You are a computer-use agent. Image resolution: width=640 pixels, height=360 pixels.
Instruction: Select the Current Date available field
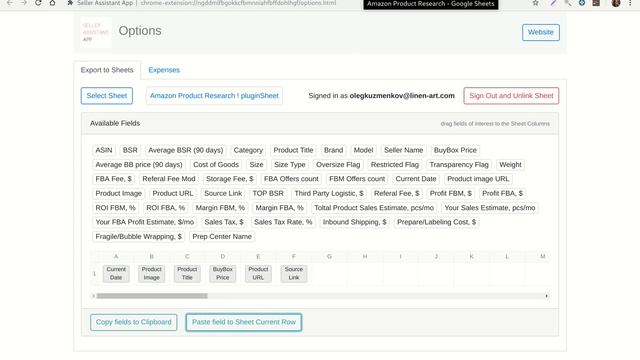point(416,179)
